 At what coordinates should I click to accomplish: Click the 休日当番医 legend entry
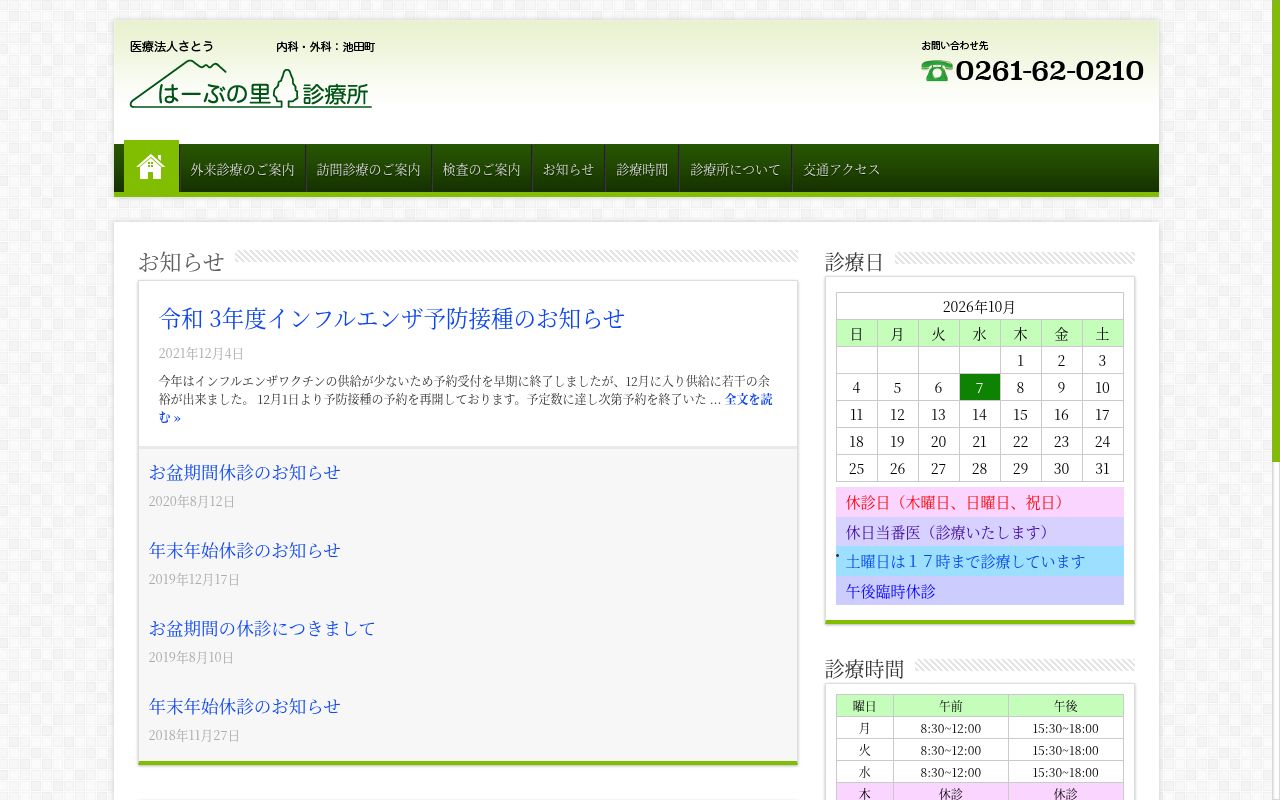tap(980, 532)
